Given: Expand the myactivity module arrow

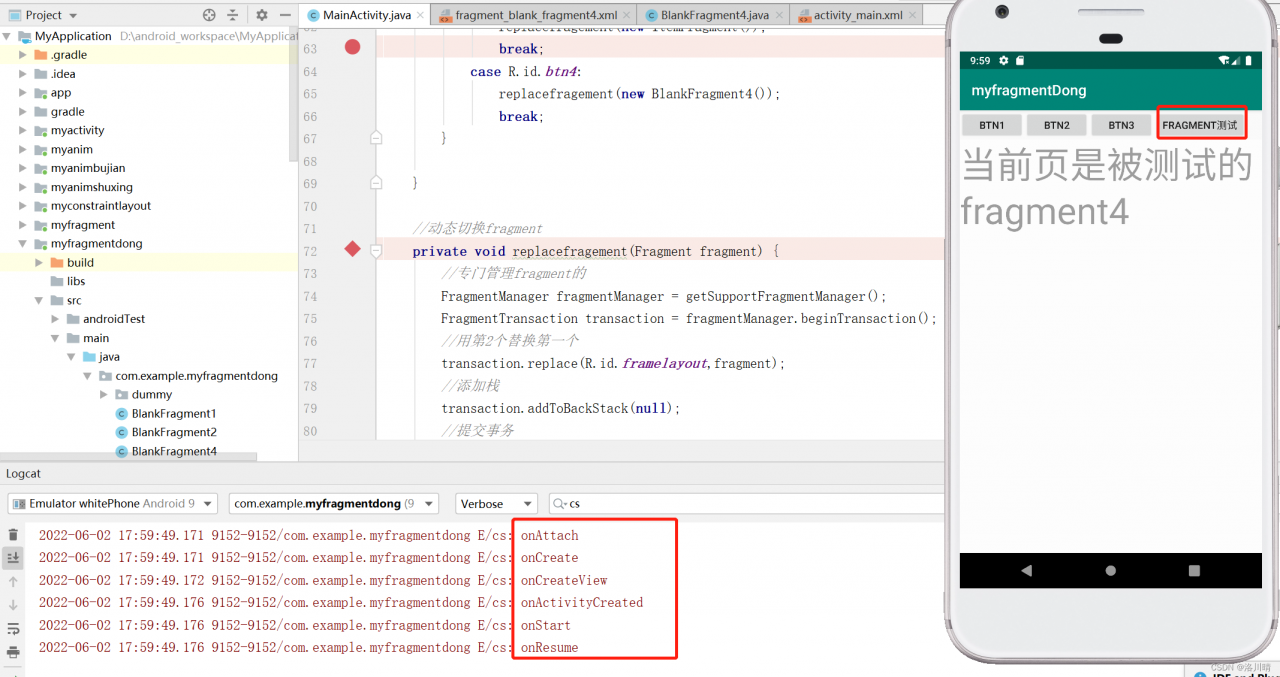Looking at the screenshot, I should (x=23, y=131).
